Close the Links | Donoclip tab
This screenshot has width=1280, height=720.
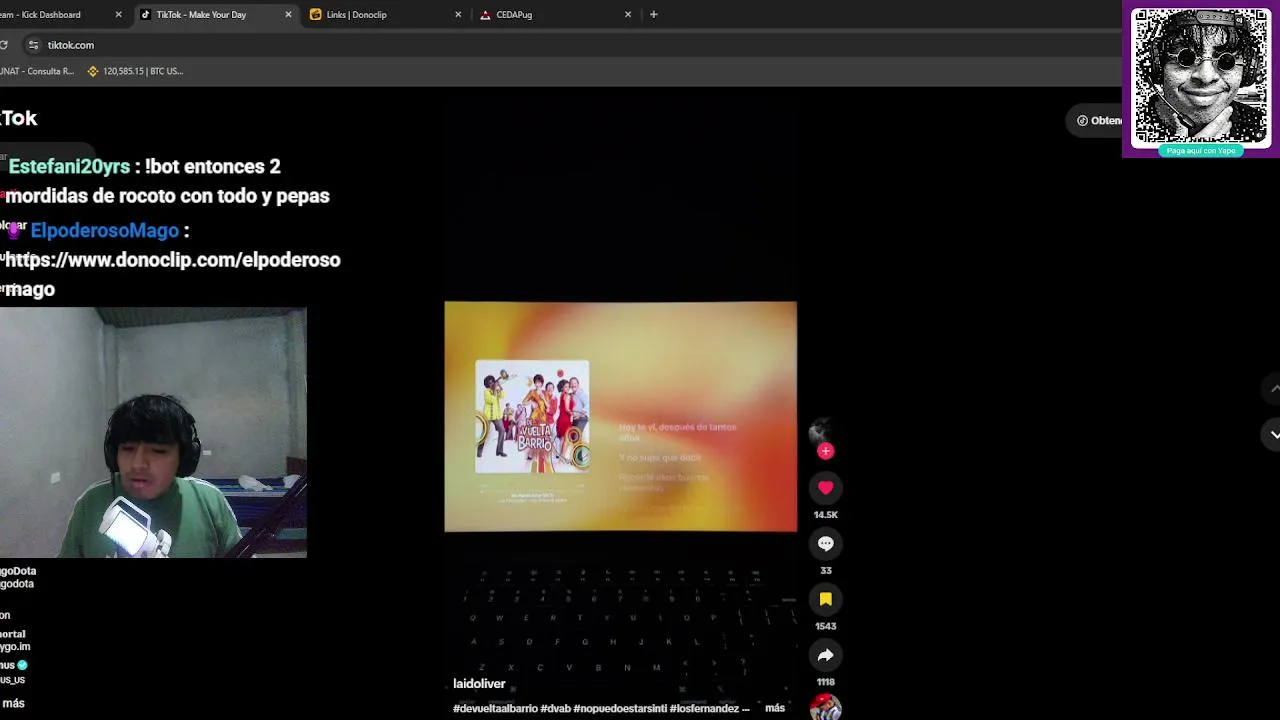pyautogui.click(x=458, y=14)
